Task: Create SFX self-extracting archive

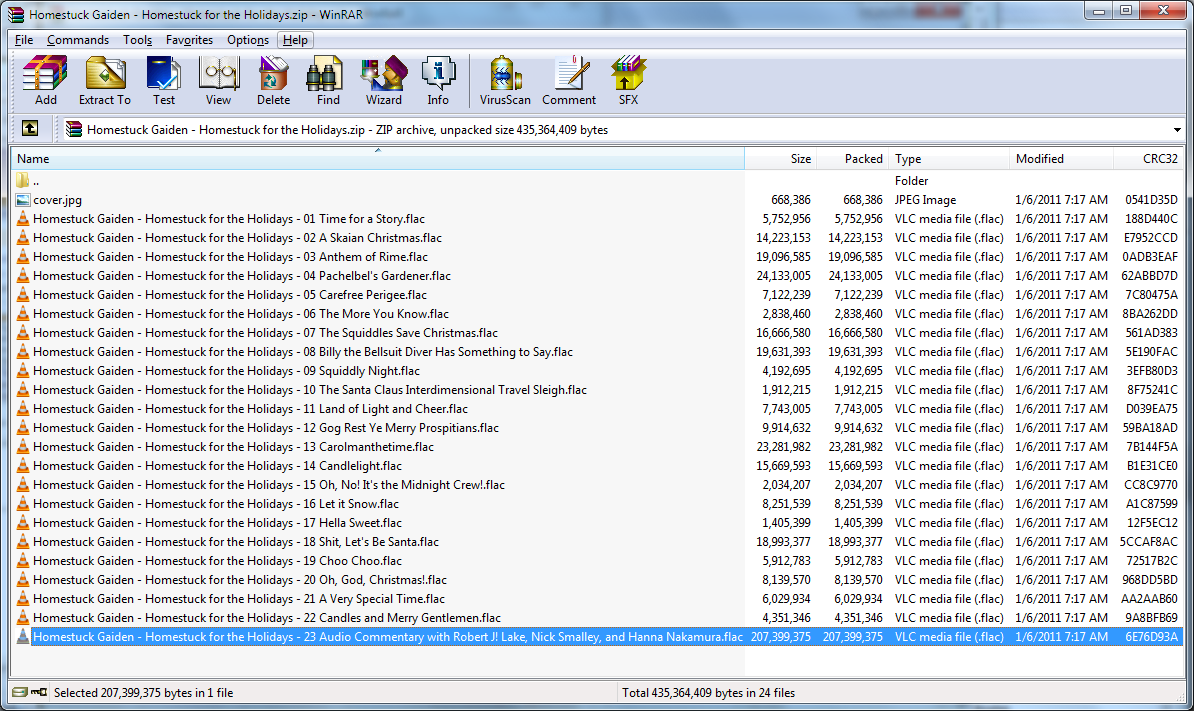Action: click(627, 80)
